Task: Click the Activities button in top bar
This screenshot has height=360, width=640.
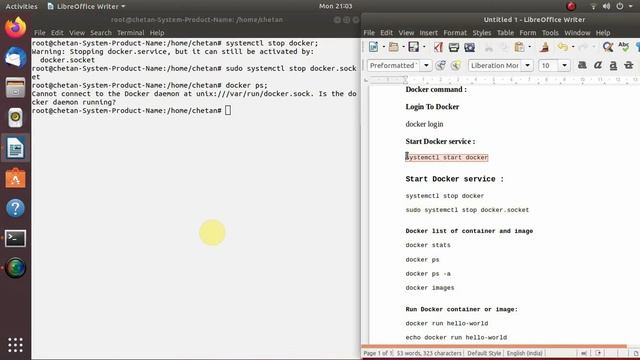Action: pyautogui.click(x=21, y=6)
